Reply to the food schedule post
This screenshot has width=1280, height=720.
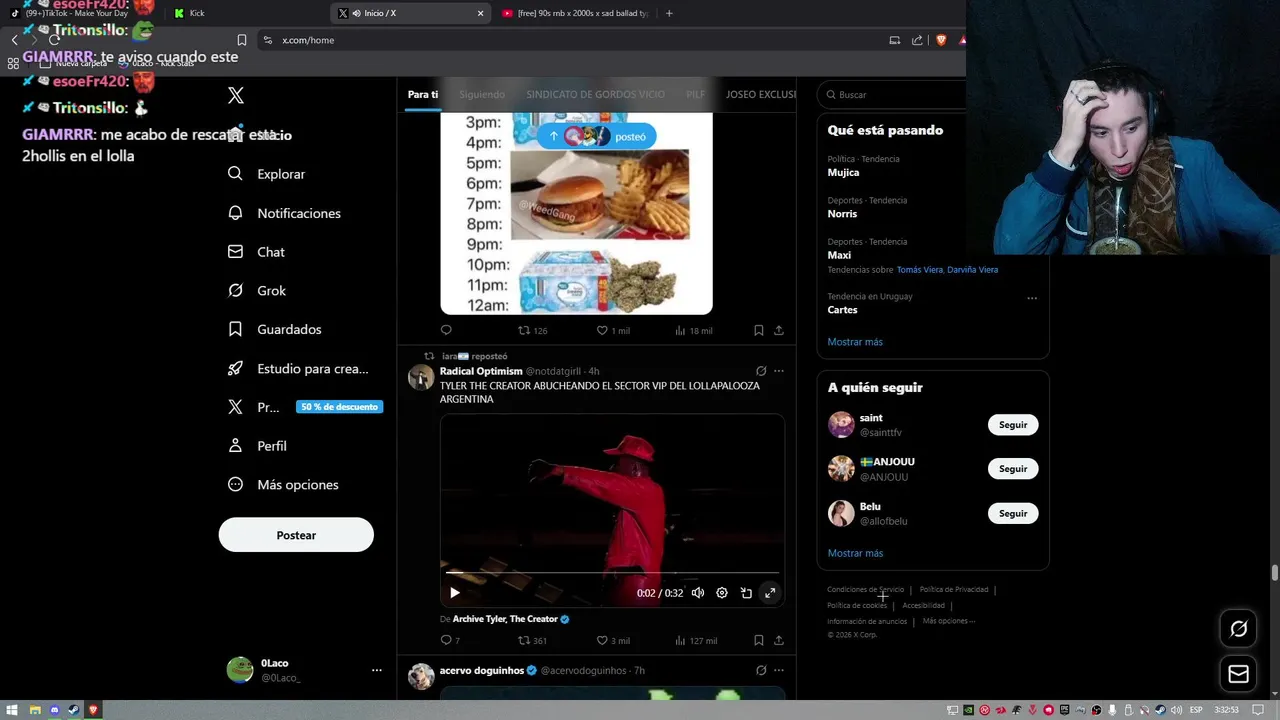446,330
